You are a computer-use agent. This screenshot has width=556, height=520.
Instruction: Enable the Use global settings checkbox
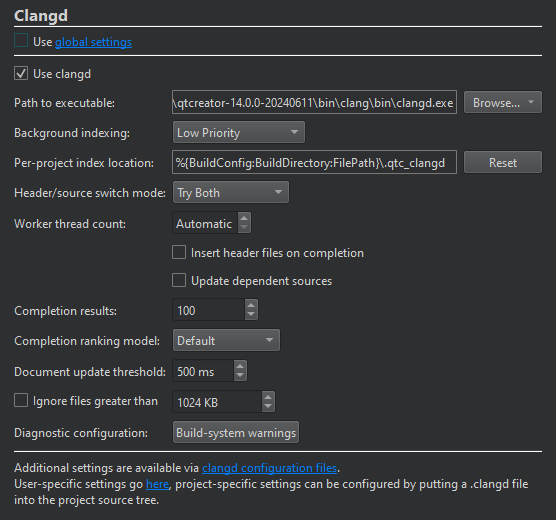pos(21,40)
